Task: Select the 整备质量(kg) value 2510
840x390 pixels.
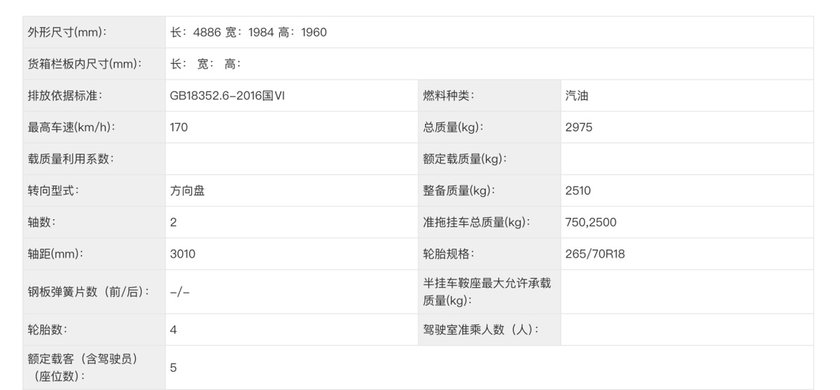Action: (578, 191)
